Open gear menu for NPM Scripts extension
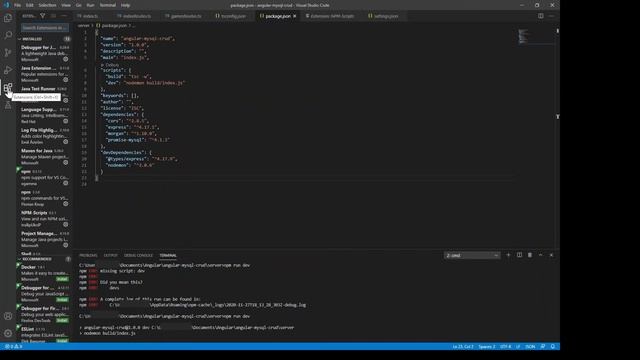640x360 pixels. pyautogui.click(x=66, y=224)
